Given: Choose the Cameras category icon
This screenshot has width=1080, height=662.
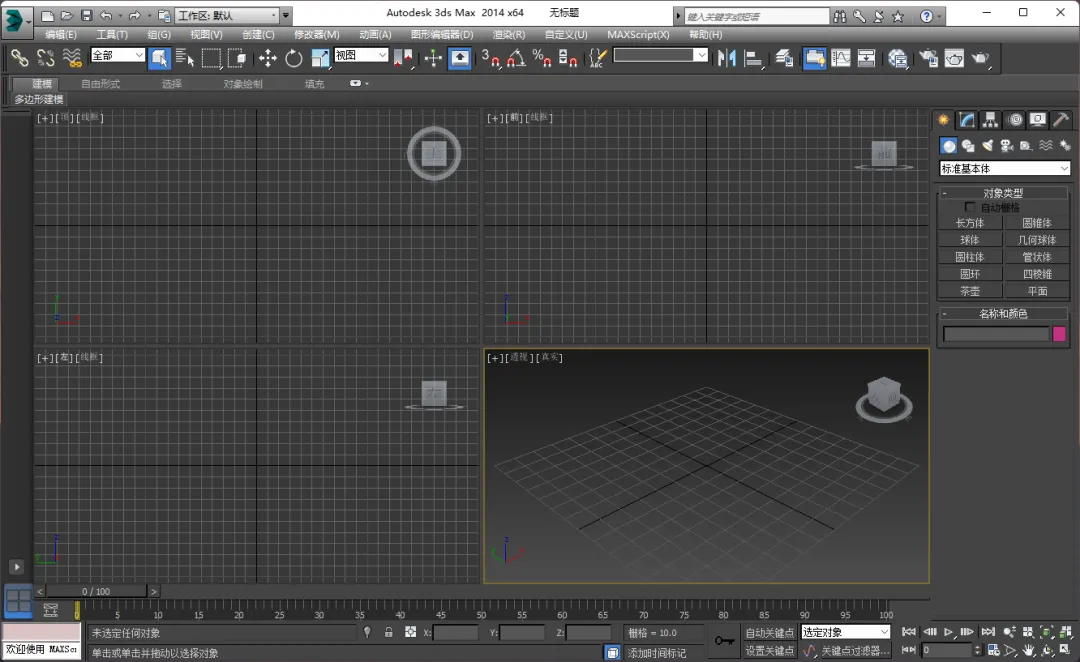Looking at the screenshot, I should point(1006,146).
